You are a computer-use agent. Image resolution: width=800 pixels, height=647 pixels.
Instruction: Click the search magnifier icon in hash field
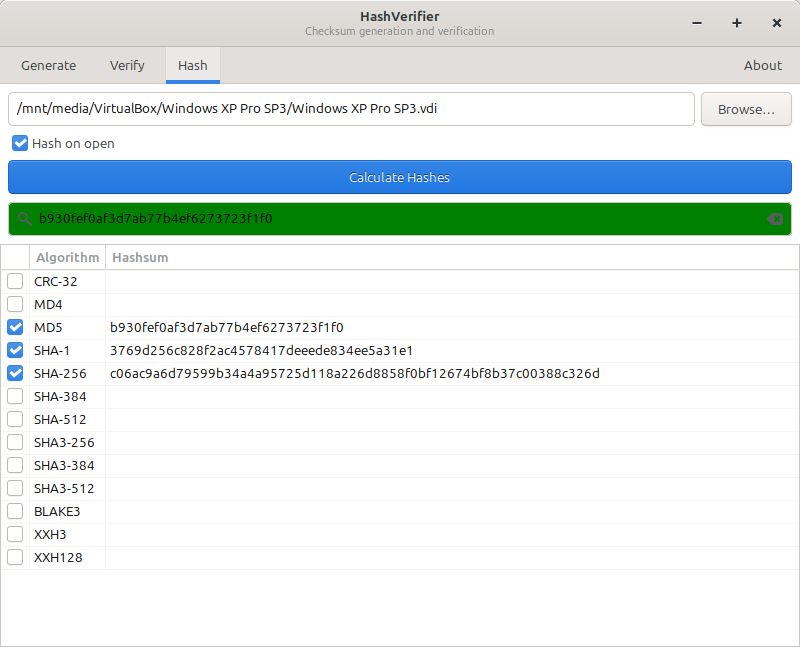click(x=24, y=219)
